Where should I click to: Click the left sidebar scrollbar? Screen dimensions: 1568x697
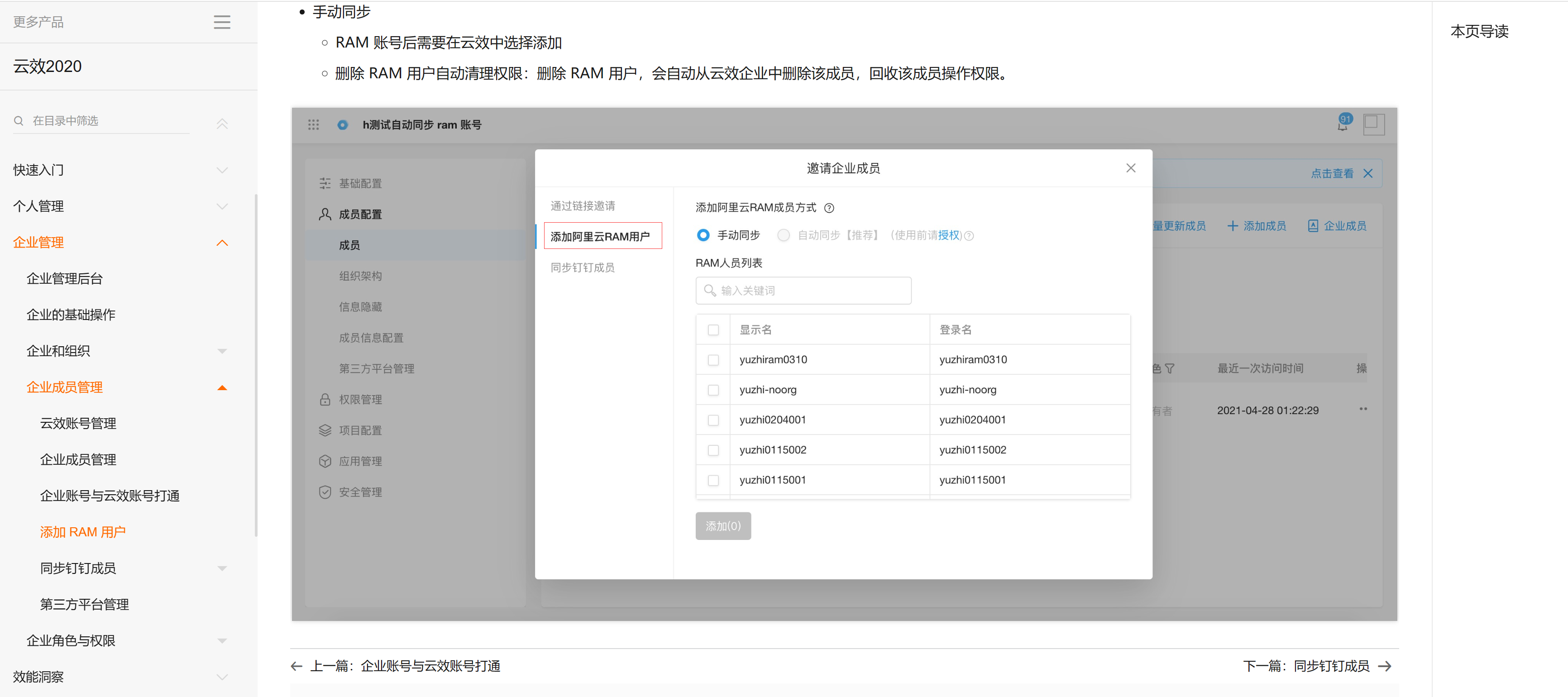[x=256, y=365]
